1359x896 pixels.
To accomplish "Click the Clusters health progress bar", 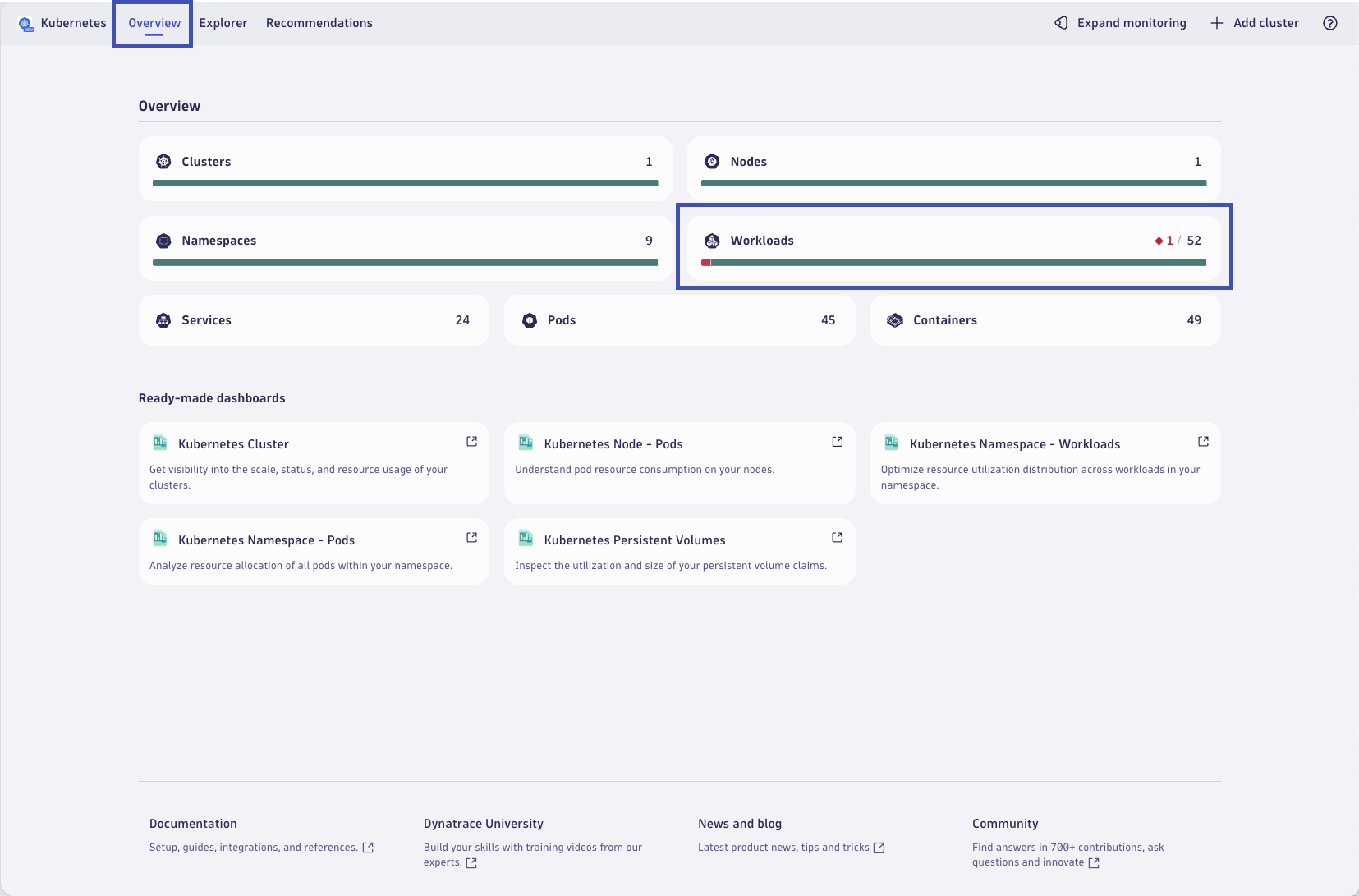I will tap(406, 183).
